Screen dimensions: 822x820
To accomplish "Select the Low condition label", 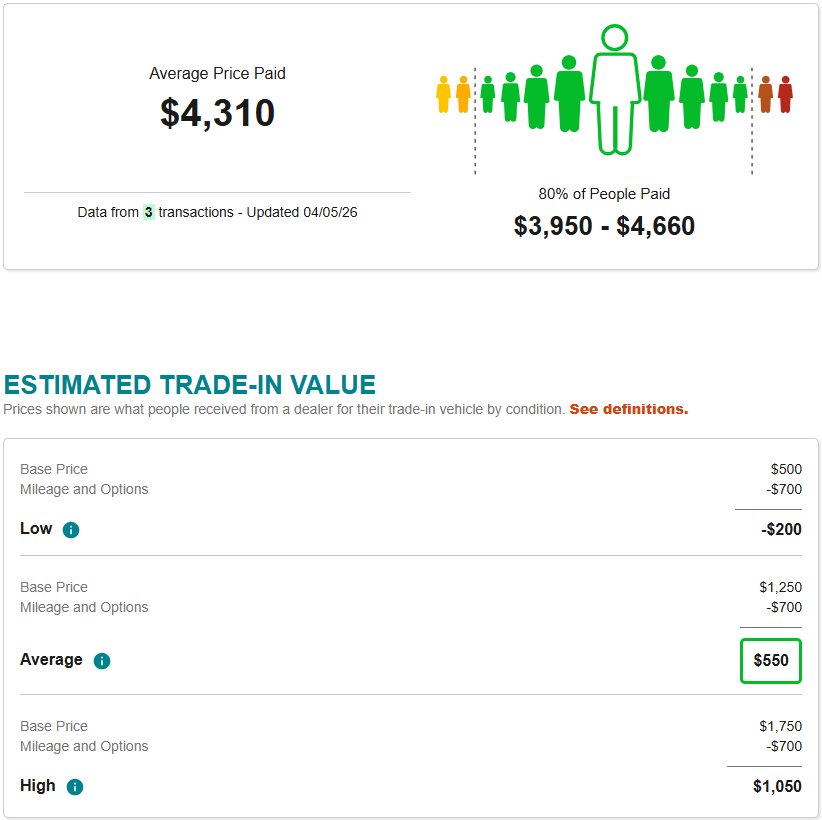I will pyautogui.click(x=36, y=528).
